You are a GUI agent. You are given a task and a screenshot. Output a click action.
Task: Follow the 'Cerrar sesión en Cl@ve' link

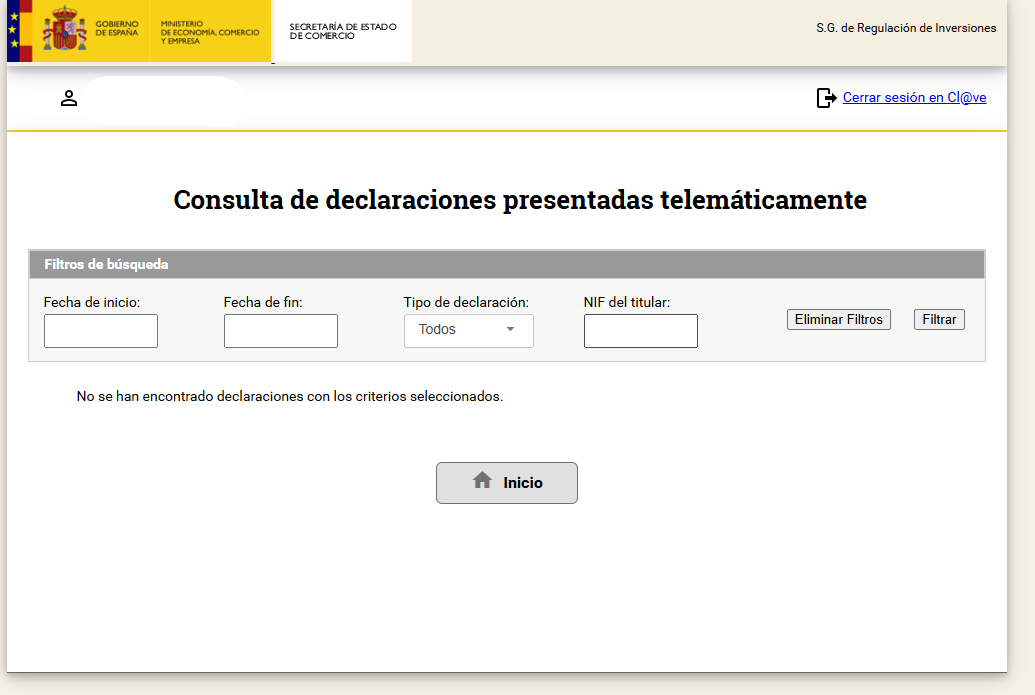914,98
